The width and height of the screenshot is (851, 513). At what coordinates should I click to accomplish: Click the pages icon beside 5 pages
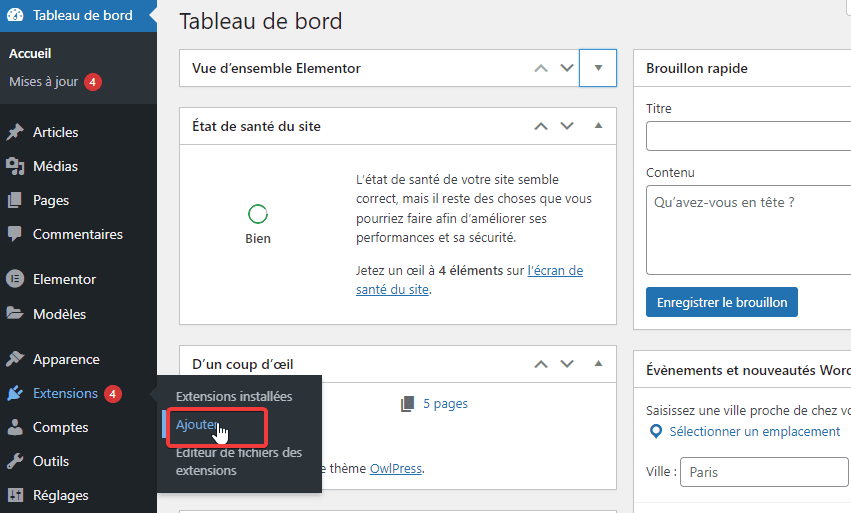(408, 404)
